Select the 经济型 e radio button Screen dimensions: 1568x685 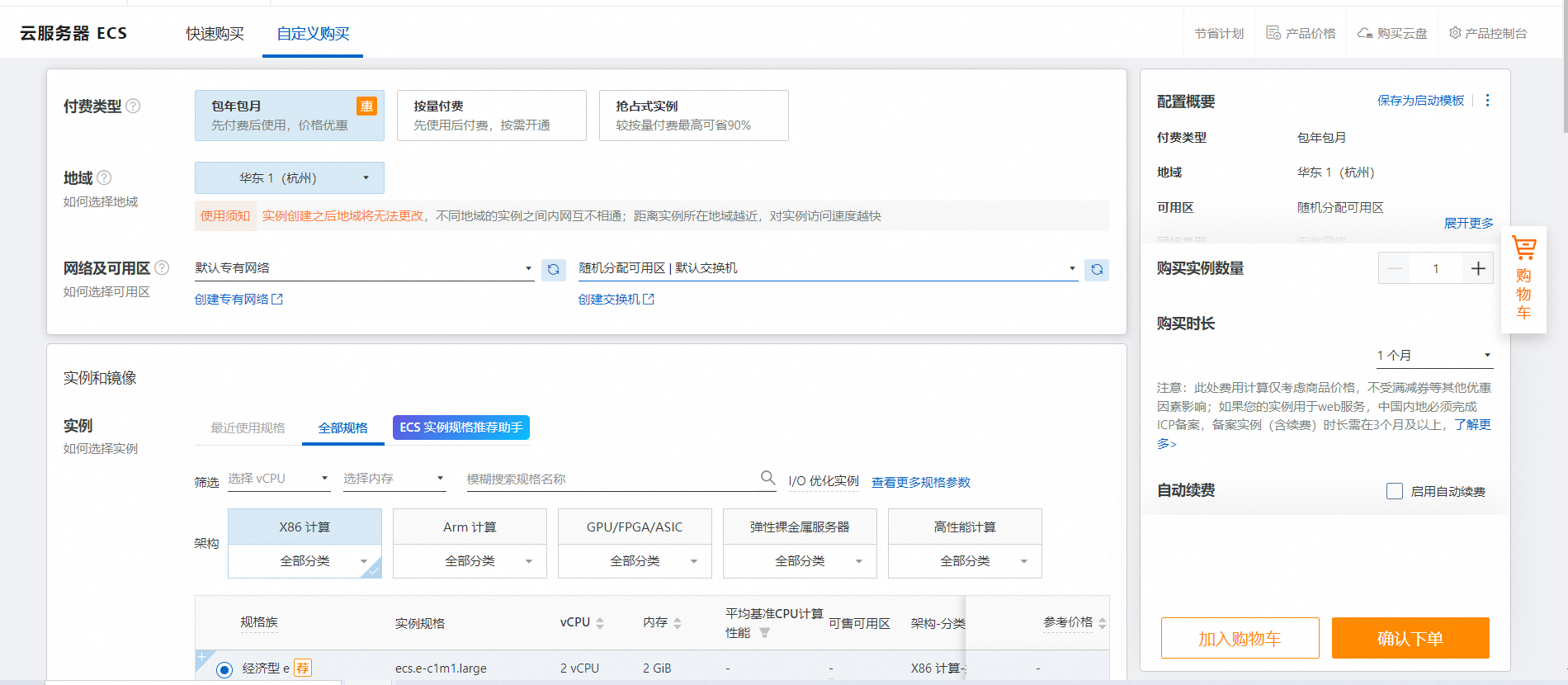click(224, 669)
